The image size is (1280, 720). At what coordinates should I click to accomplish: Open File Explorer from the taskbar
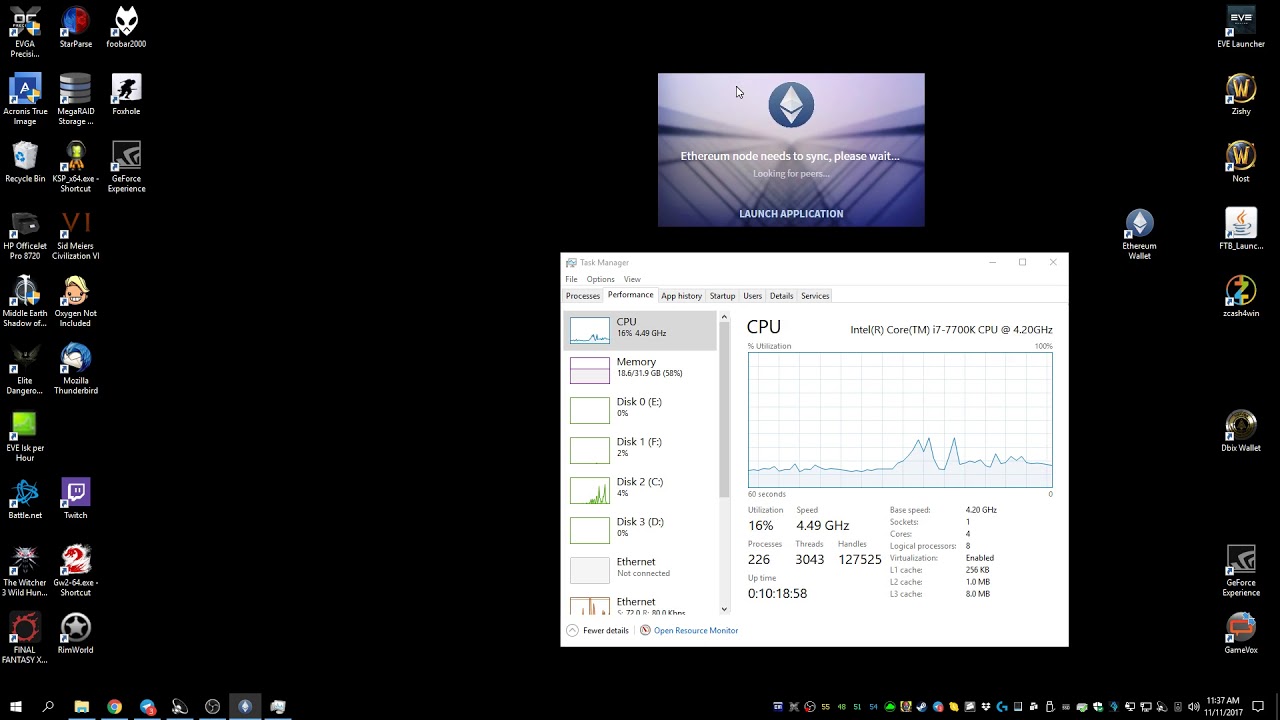[82, 707]
